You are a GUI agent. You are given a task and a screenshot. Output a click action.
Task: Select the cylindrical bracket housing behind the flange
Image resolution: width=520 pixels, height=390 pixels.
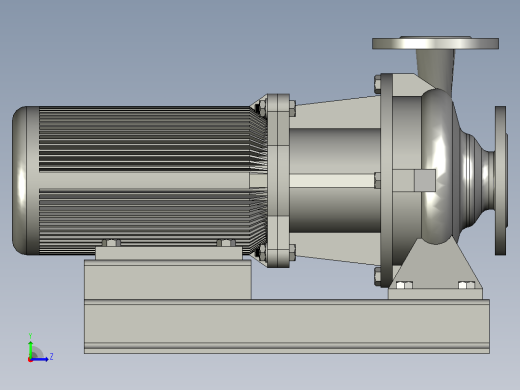pos(335,181)
